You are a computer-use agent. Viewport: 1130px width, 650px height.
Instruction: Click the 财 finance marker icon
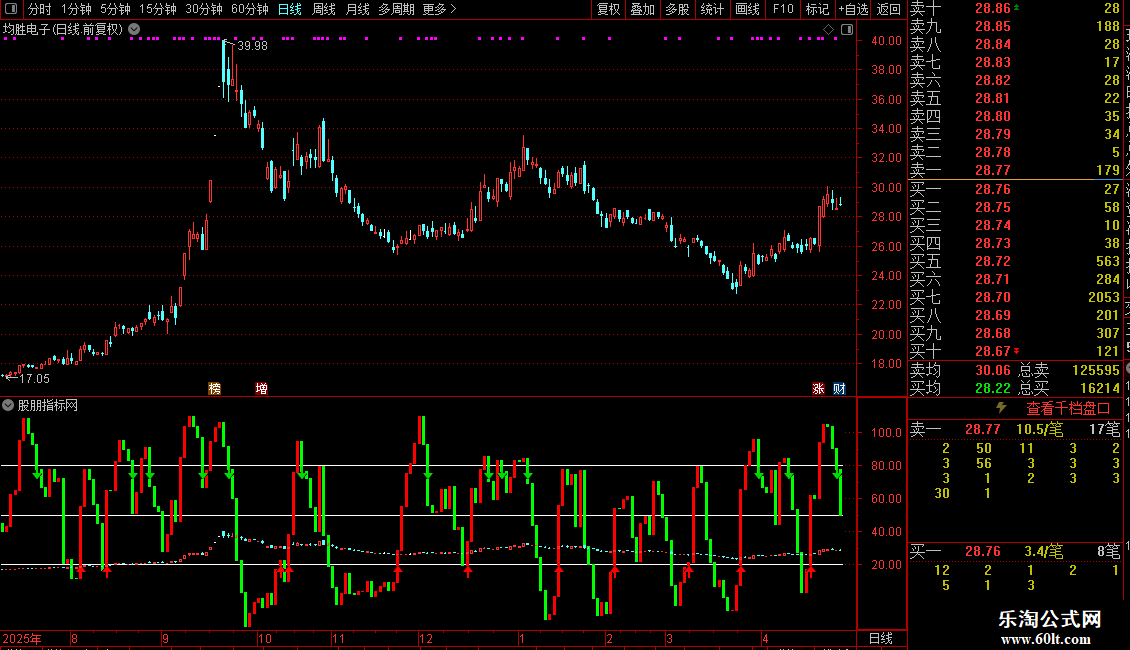point(840,388)
